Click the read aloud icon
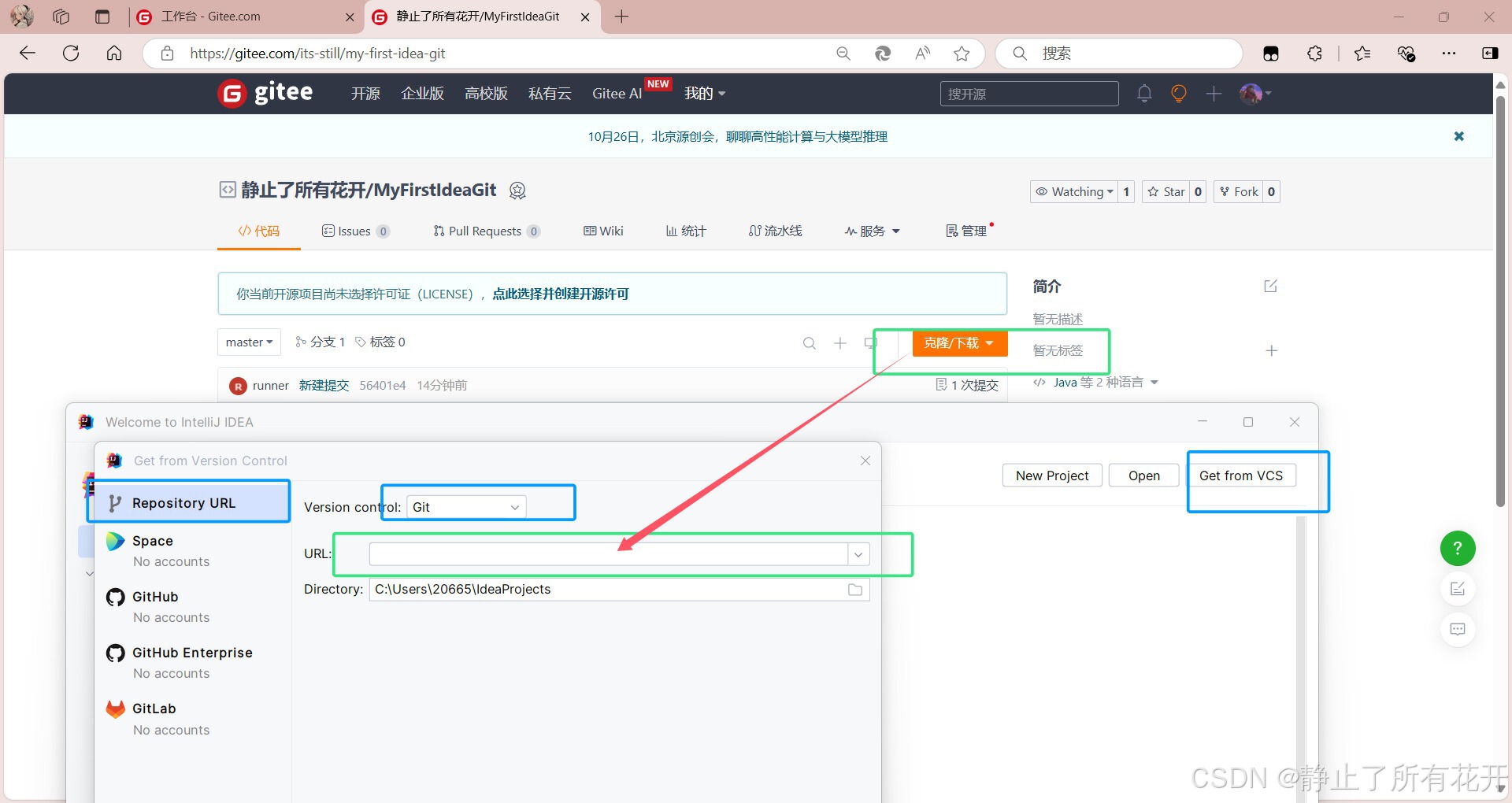This screenshot has height=803, width=1512. (x=922, y=53)
